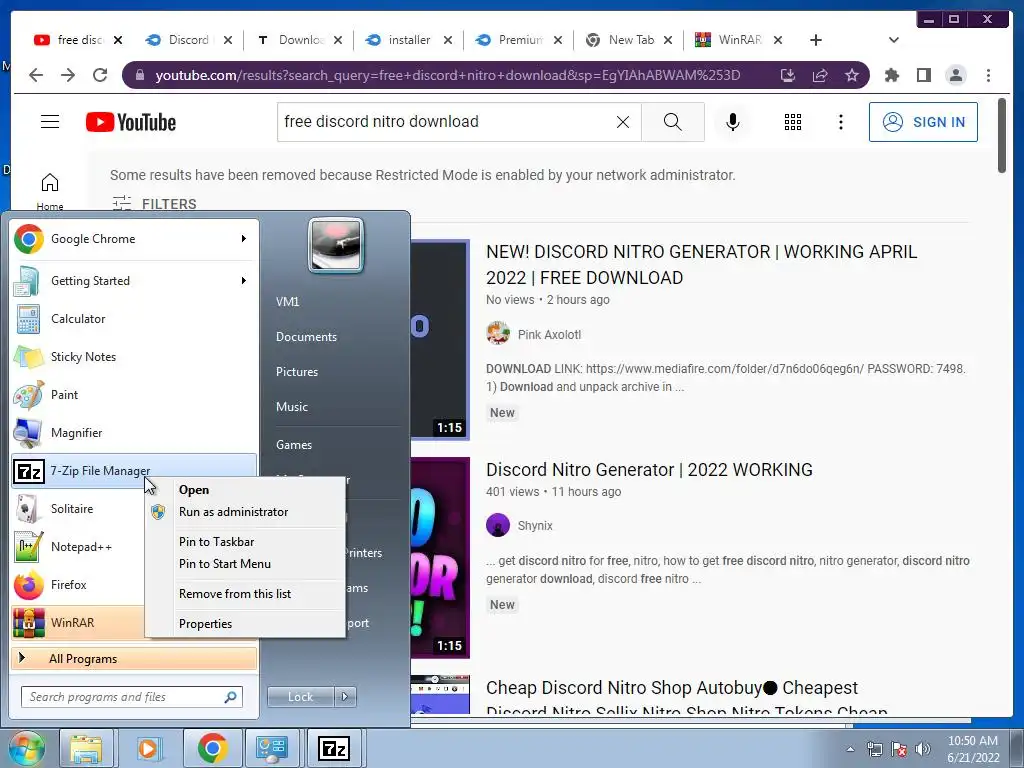Open YouTube guide hamburger menu
The height and width of the screenshot is (768, 1024).
pos(50,122)
